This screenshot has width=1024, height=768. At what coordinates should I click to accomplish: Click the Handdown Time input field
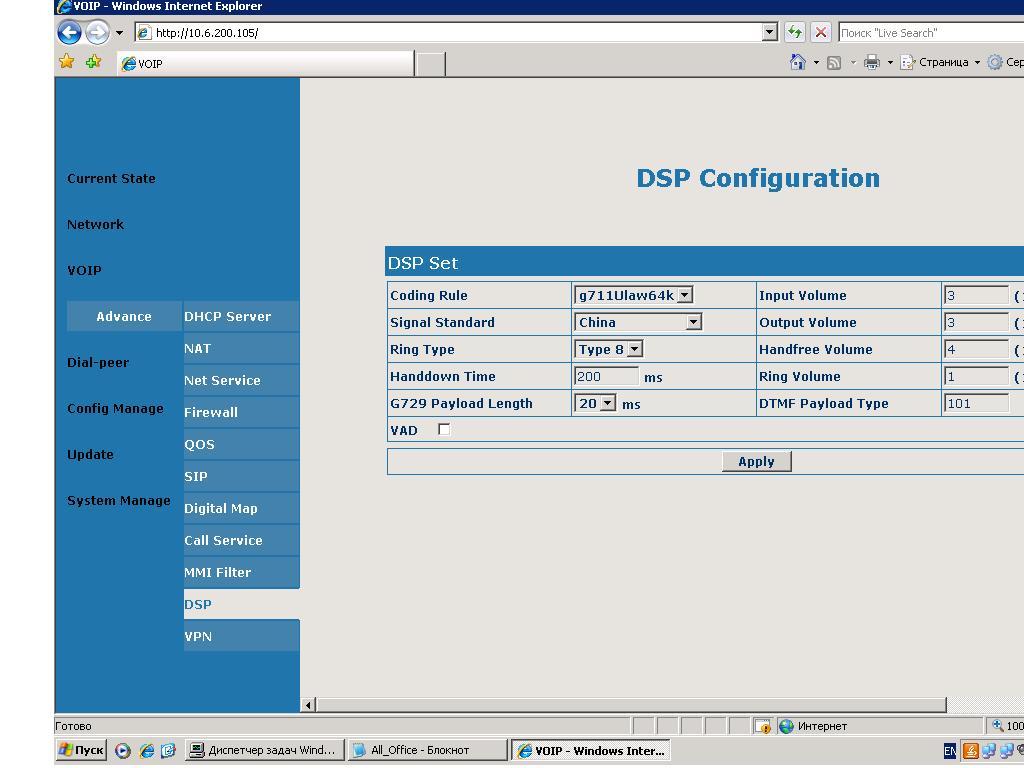click(606, 376)
